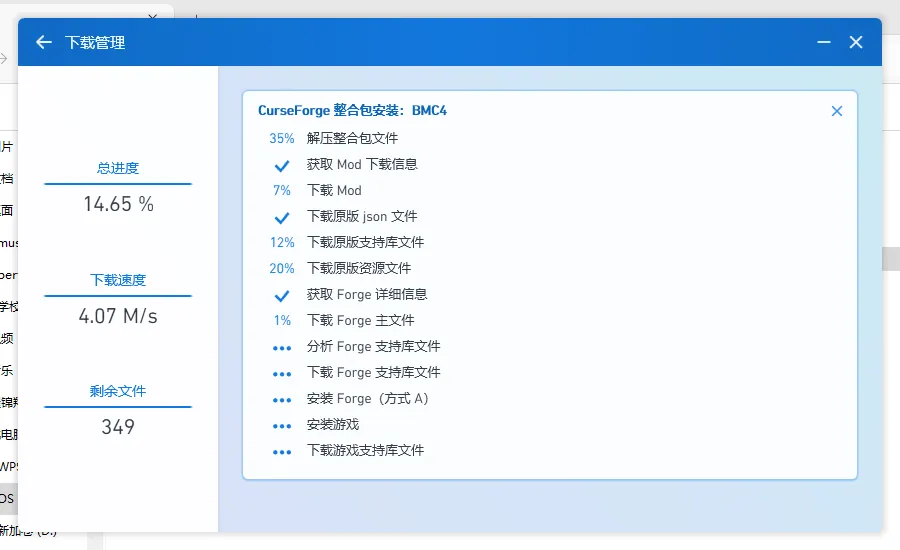Viewport: 900px width, 550px height.
Task: Select the 下载游戏支持库文件 step label
Action: (x=366, y=450)
